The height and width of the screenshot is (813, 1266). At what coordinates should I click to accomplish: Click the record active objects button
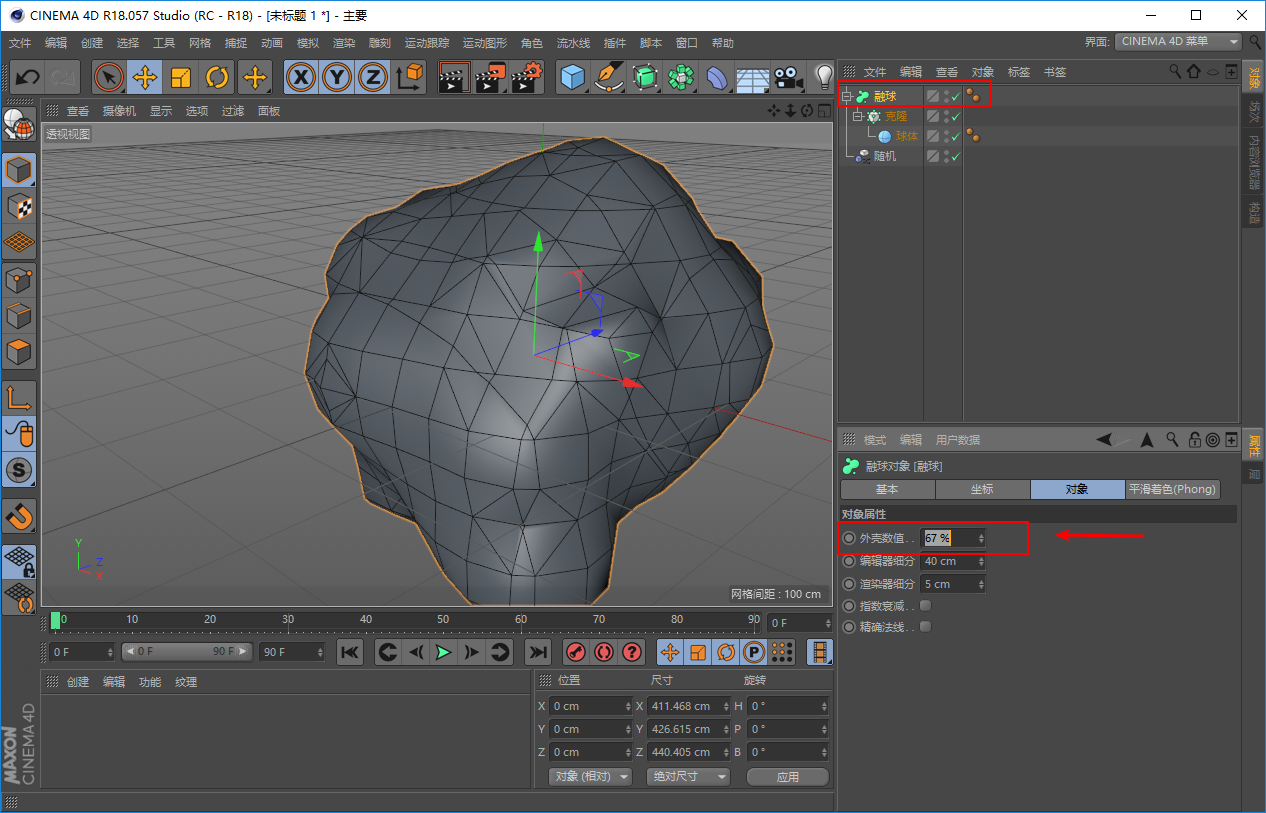point(575,652)
